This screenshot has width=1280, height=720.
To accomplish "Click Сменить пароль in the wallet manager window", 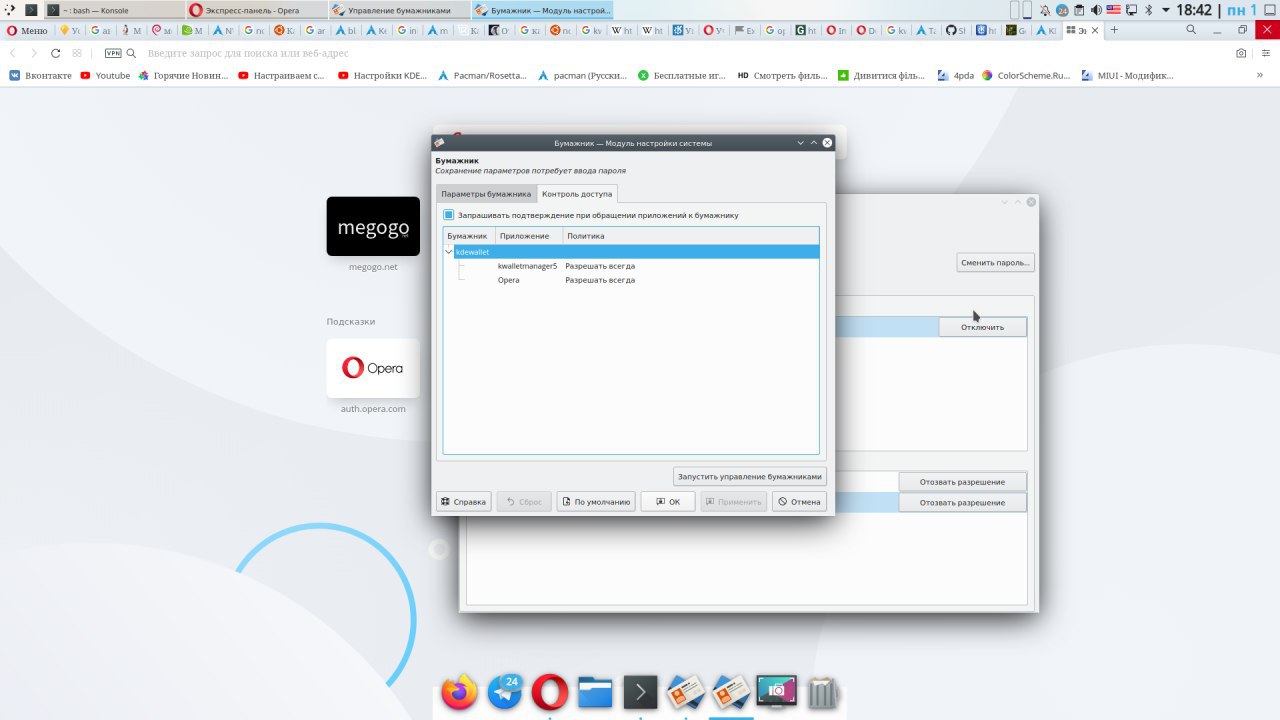I will [995, 263].
